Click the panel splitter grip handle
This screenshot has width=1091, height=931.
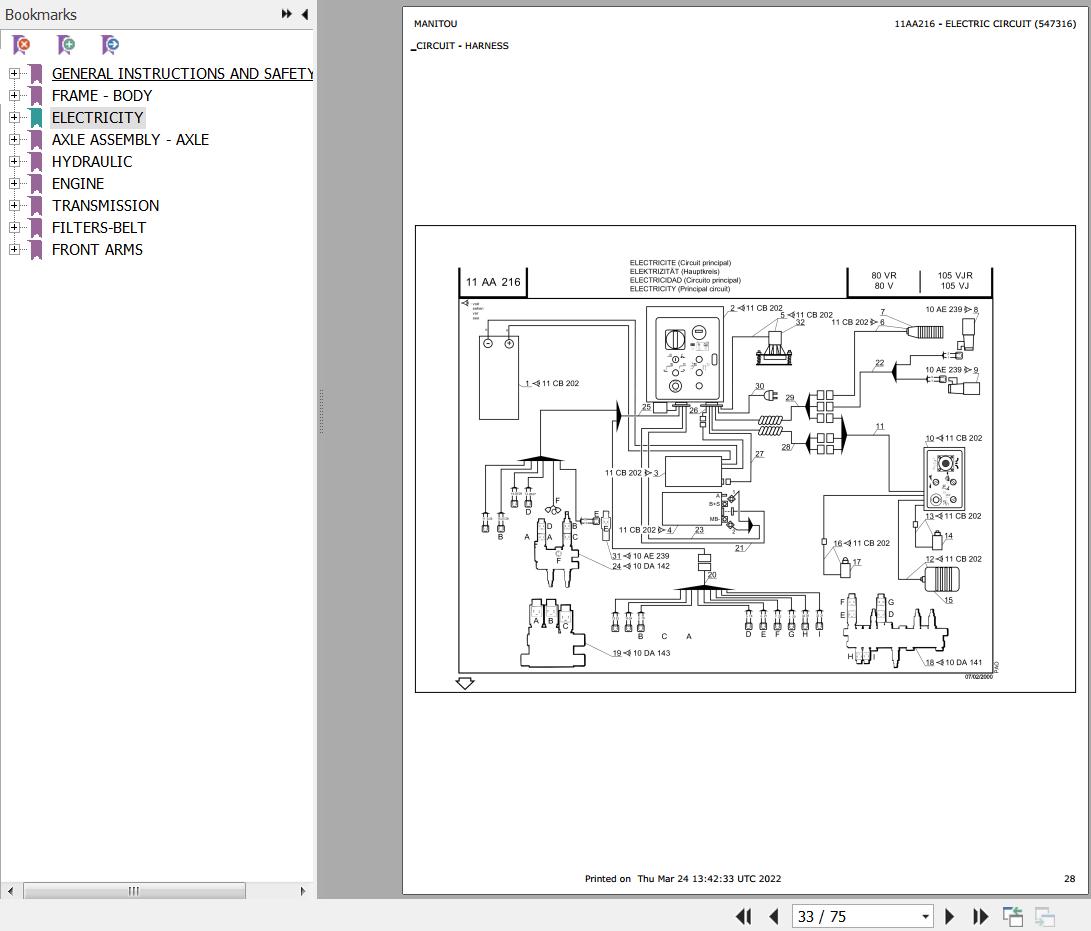tap(321, 412)
